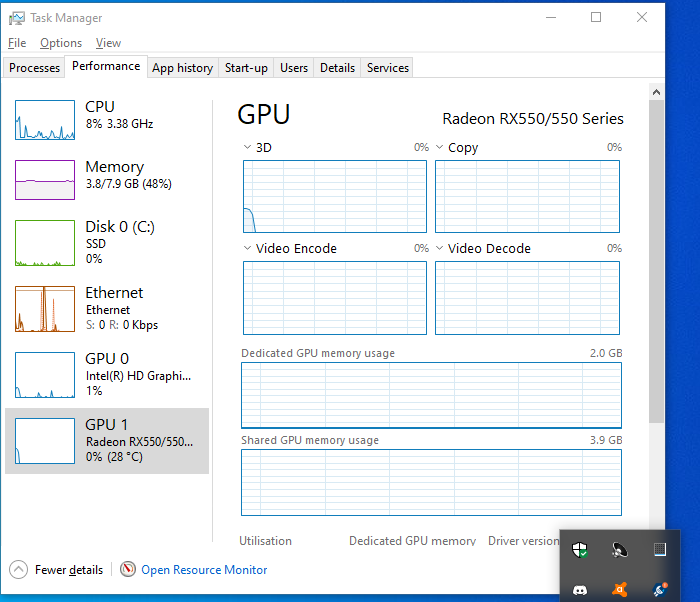Select the Ethernet thumbnail graph

pos(45,309)
